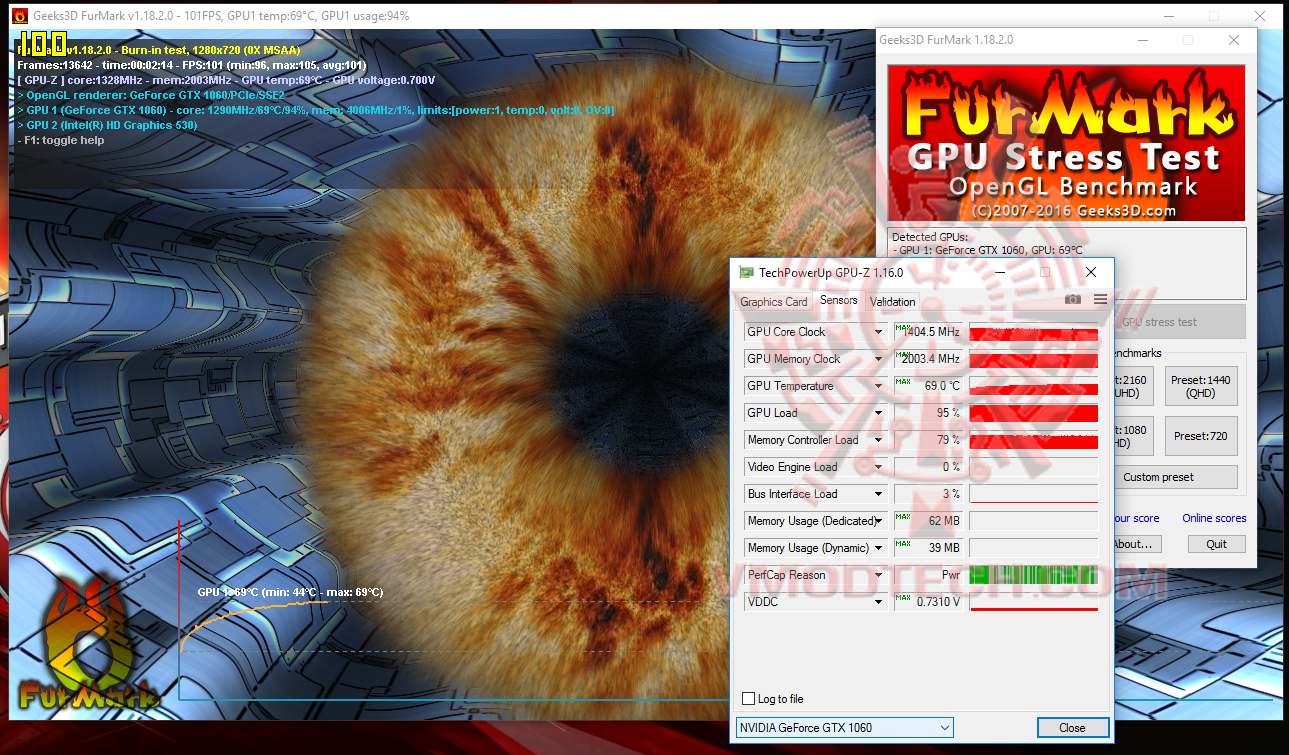Click the 'GPU 2 (Intel(R) HD Graphics 530)' line
This screenshot has width=1289, height=755.
pos(107,126)
